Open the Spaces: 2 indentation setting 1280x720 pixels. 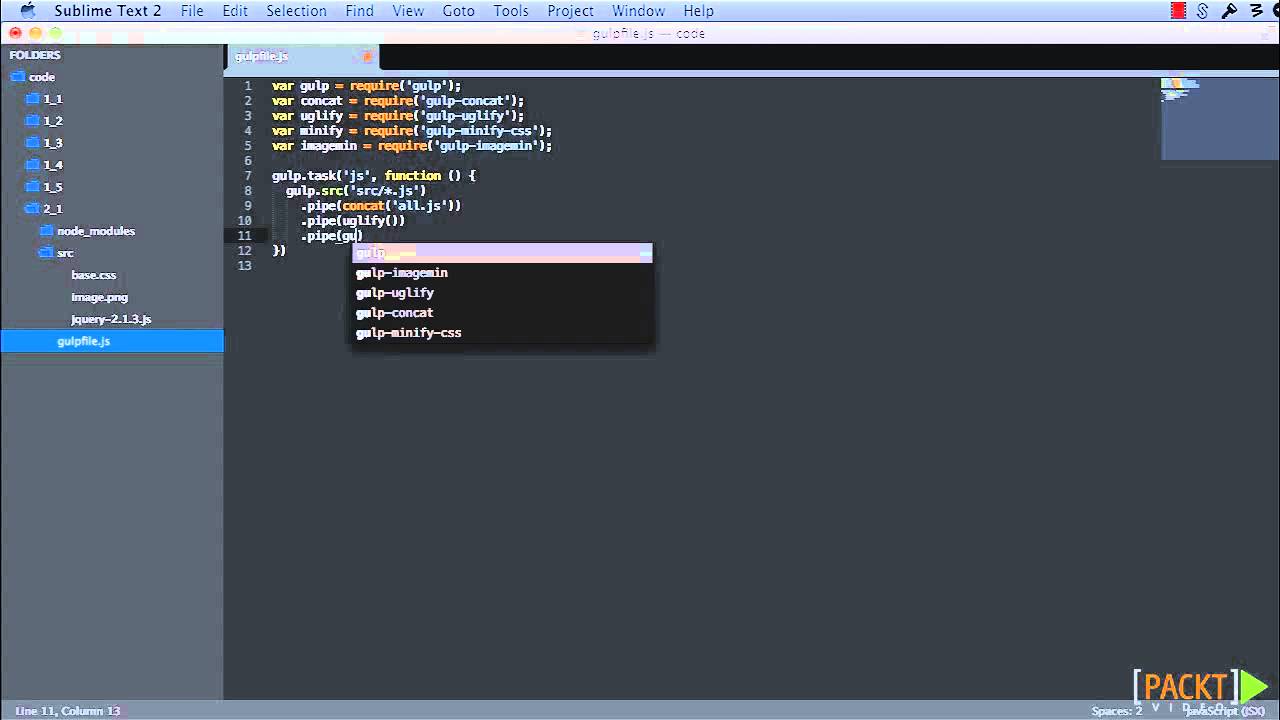(x=1117, y=711)
